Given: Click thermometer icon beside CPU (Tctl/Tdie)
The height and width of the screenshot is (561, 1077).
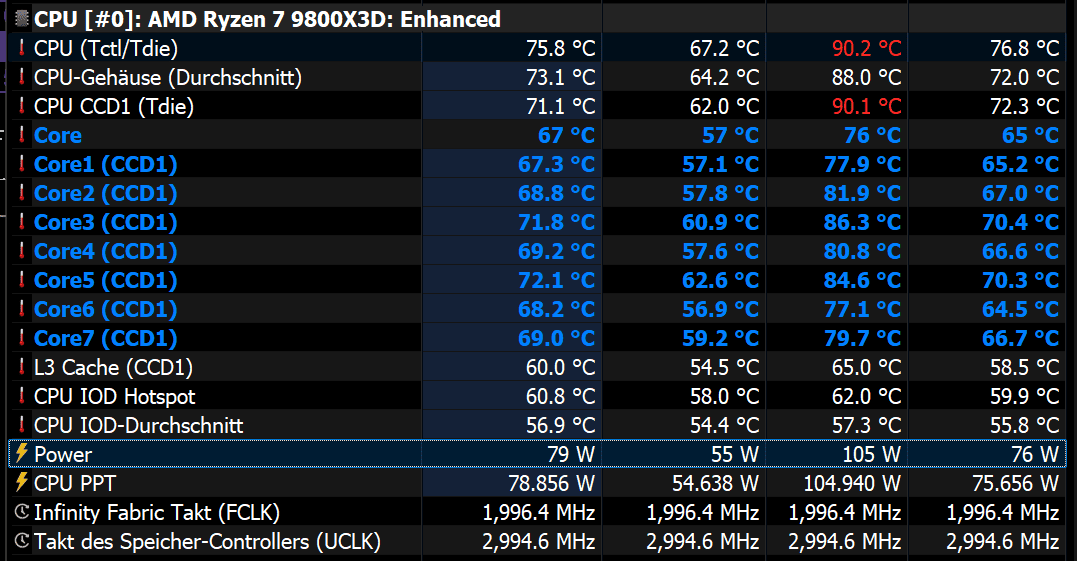Looking at the screenshot, I should click(x=22, y=48).
